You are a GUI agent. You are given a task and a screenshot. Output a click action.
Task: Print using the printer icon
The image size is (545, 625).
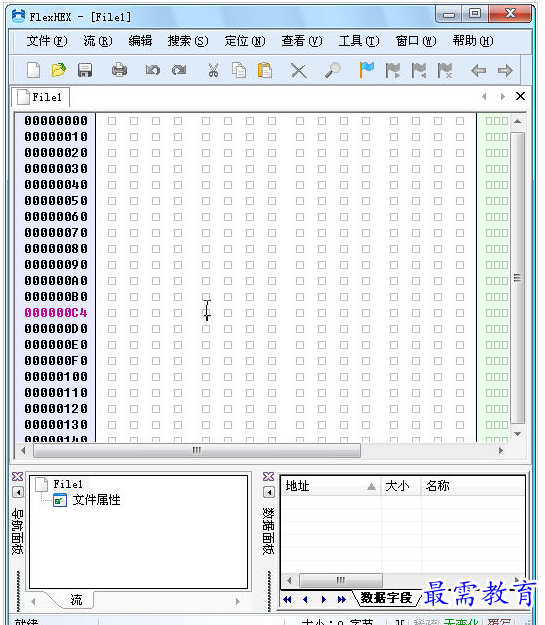click(x=119, y=71)
